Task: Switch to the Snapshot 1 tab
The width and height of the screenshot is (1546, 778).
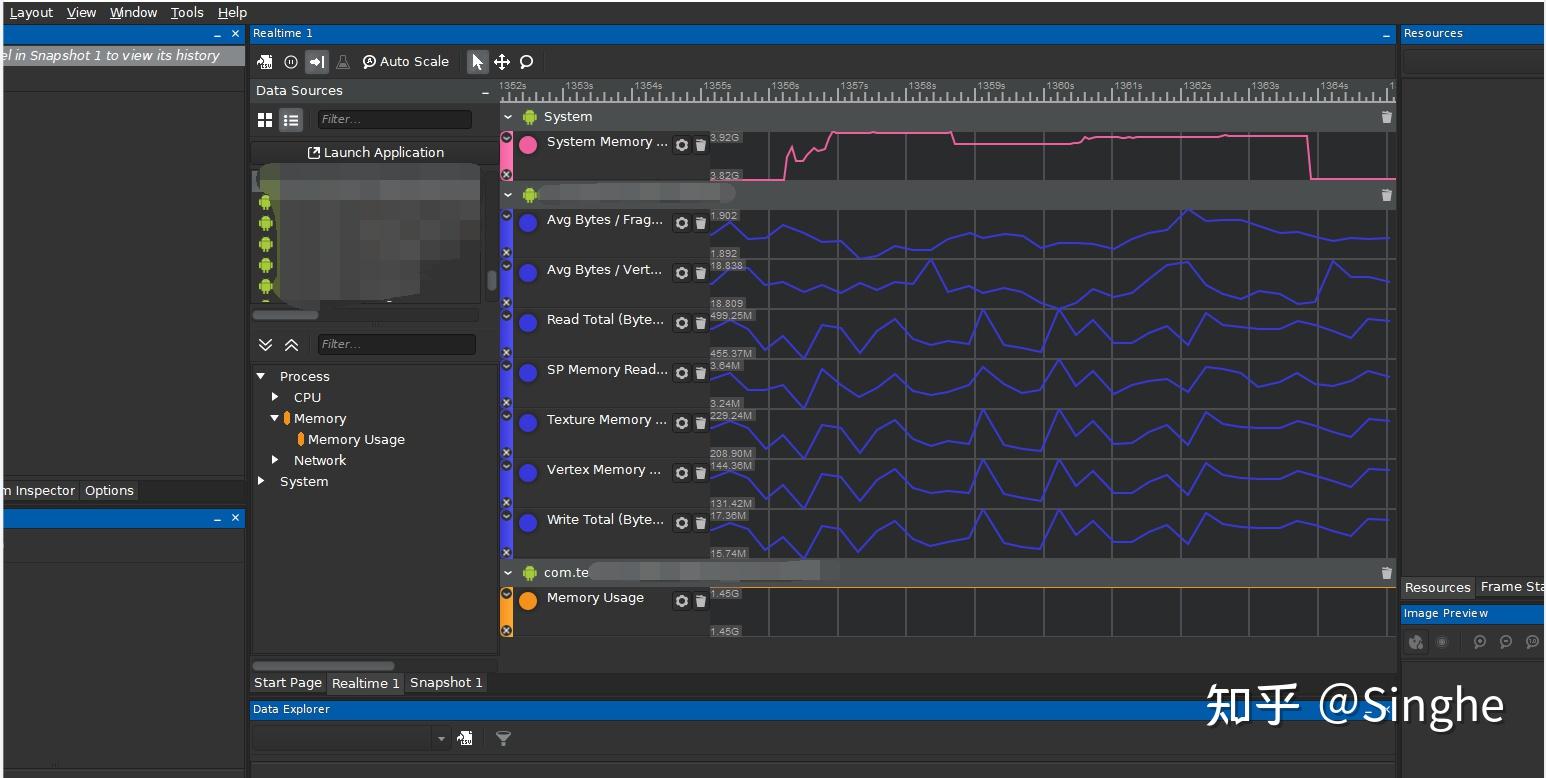Action: click(x=446, y=683)
